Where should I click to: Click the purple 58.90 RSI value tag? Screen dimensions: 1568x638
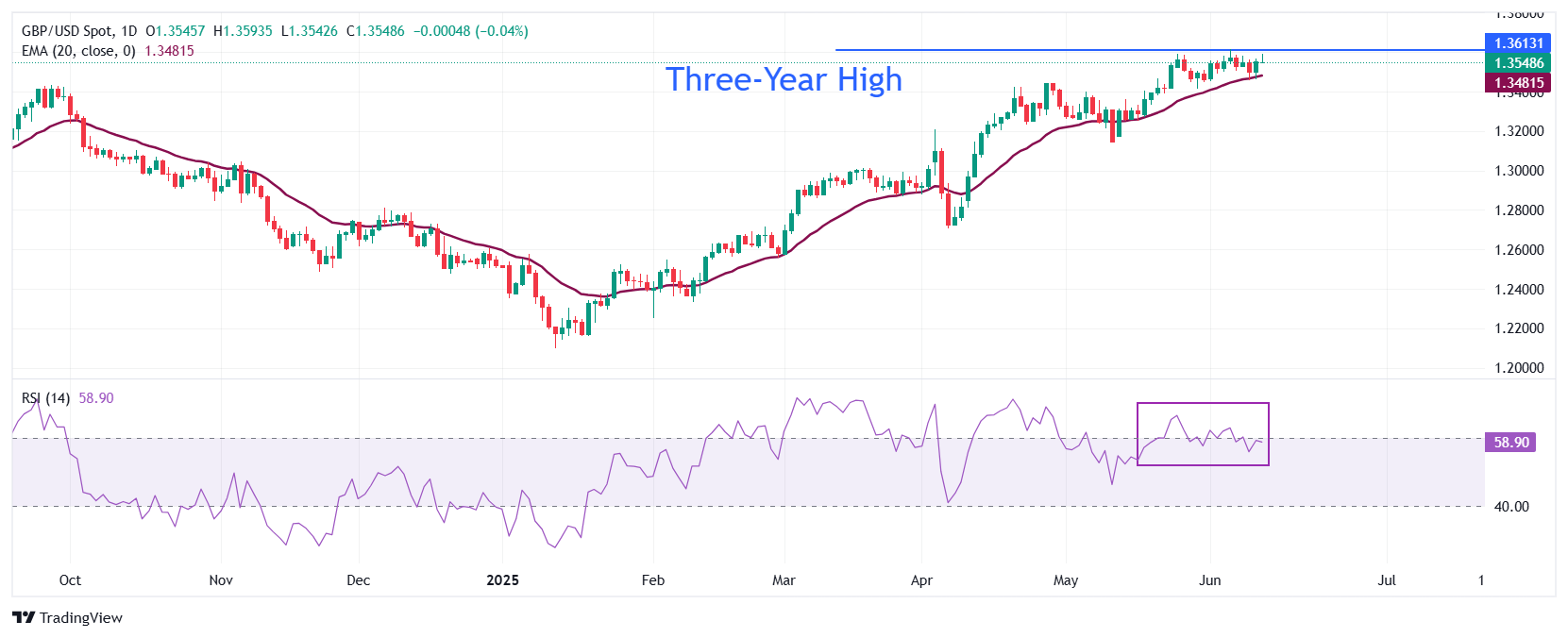1510,442
